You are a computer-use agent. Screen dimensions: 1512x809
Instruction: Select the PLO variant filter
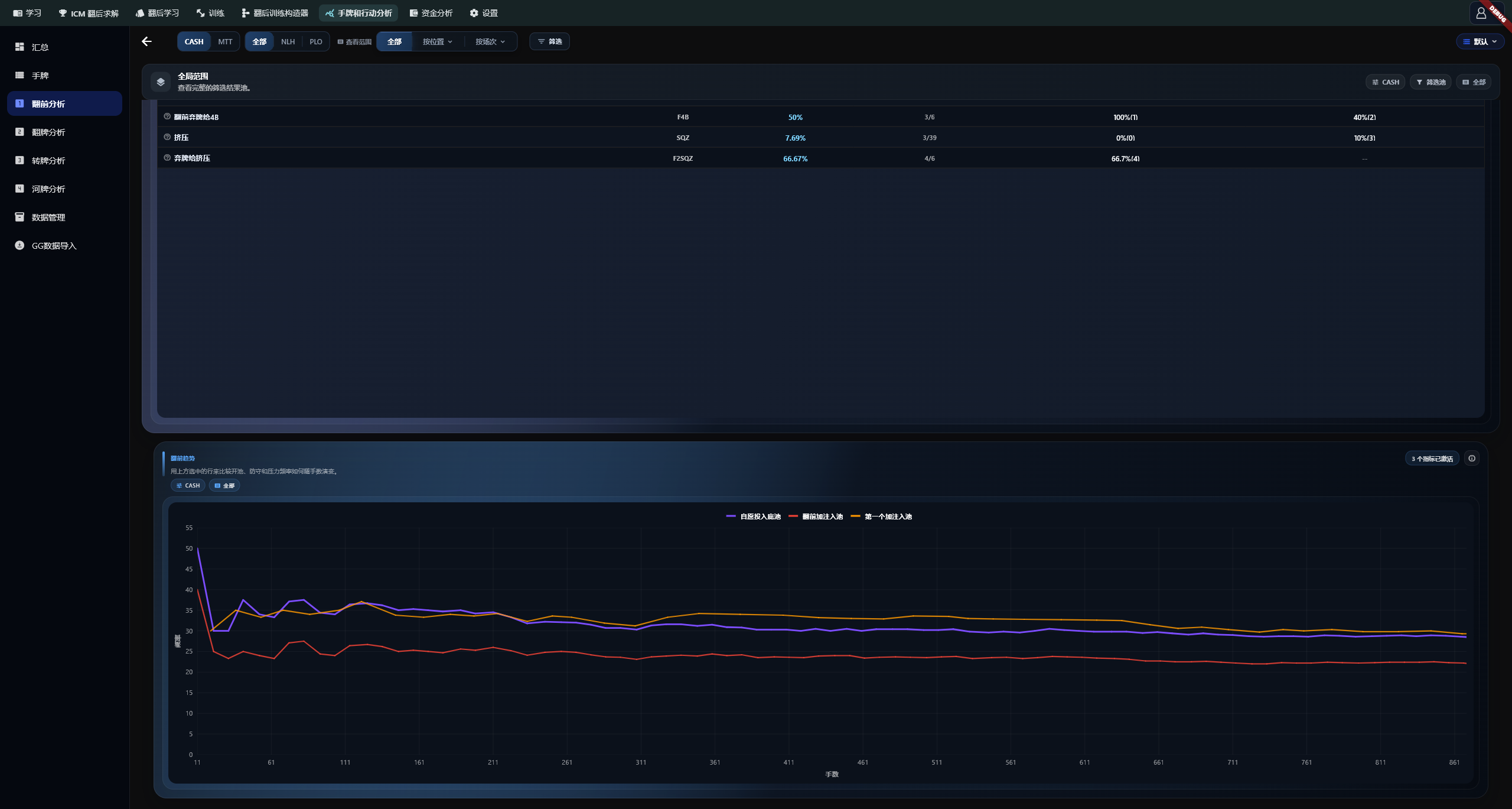(x=316, y=41)
